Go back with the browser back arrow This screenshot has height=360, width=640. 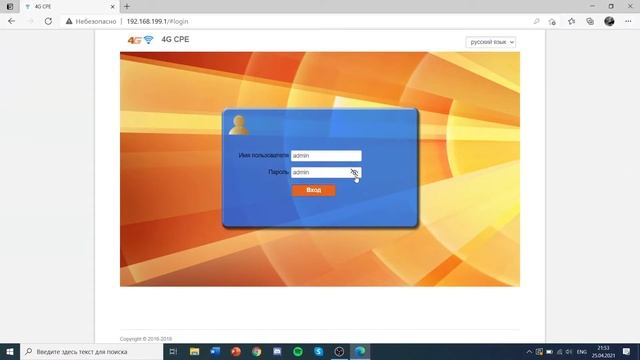pyautogui.click(x=11, y=21)
